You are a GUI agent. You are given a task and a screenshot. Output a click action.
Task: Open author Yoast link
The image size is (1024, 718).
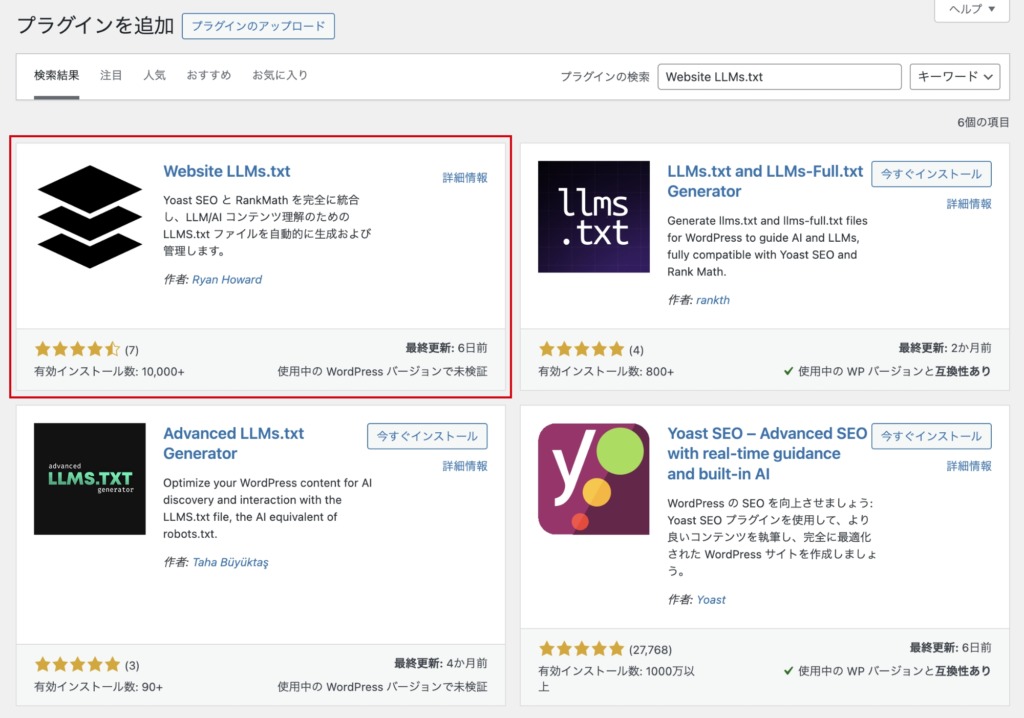711,600
